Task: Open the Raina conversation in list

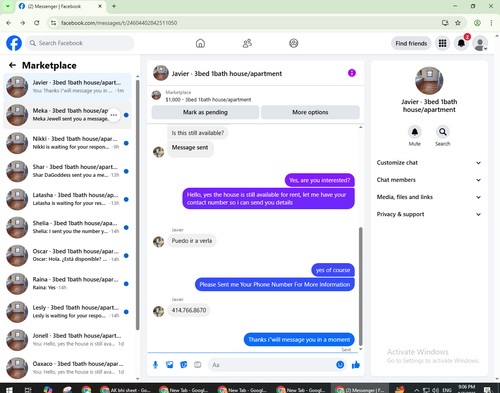Action: [67, 284]
